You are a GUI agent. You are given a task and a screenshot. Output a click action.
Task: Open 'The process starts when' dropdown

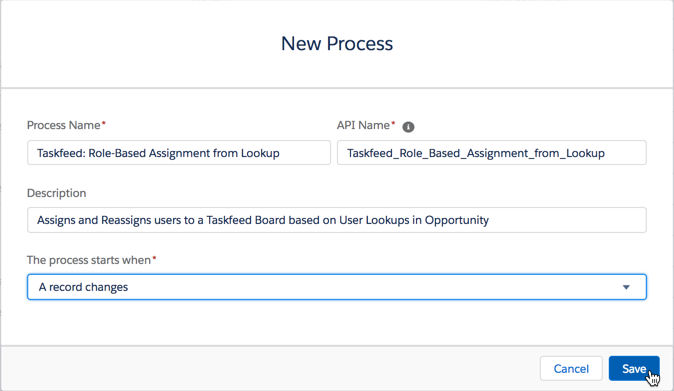click(x=337, y=287)
